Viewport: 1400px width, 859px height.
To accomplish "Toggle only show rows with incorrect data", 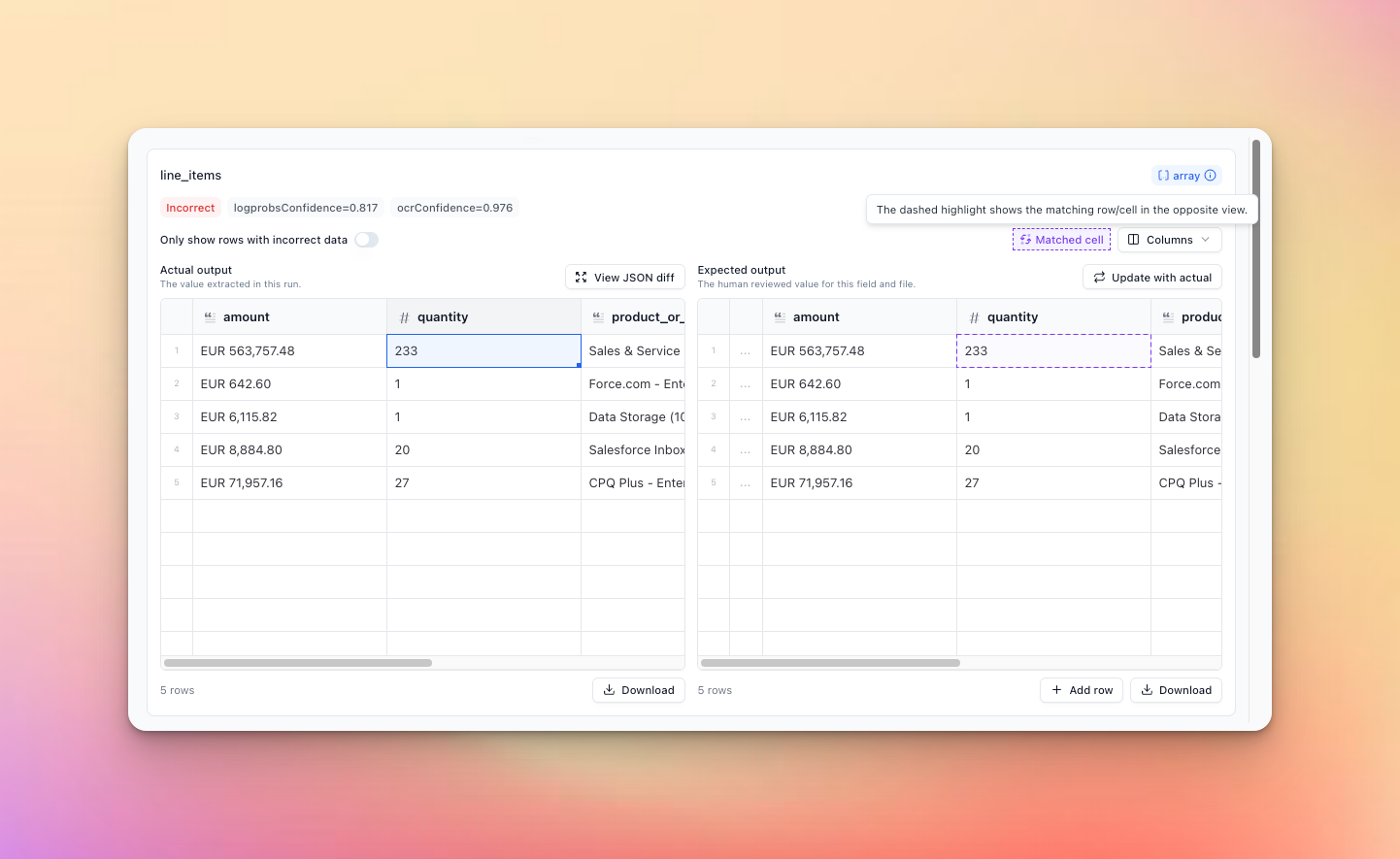I will pos(366,240).
